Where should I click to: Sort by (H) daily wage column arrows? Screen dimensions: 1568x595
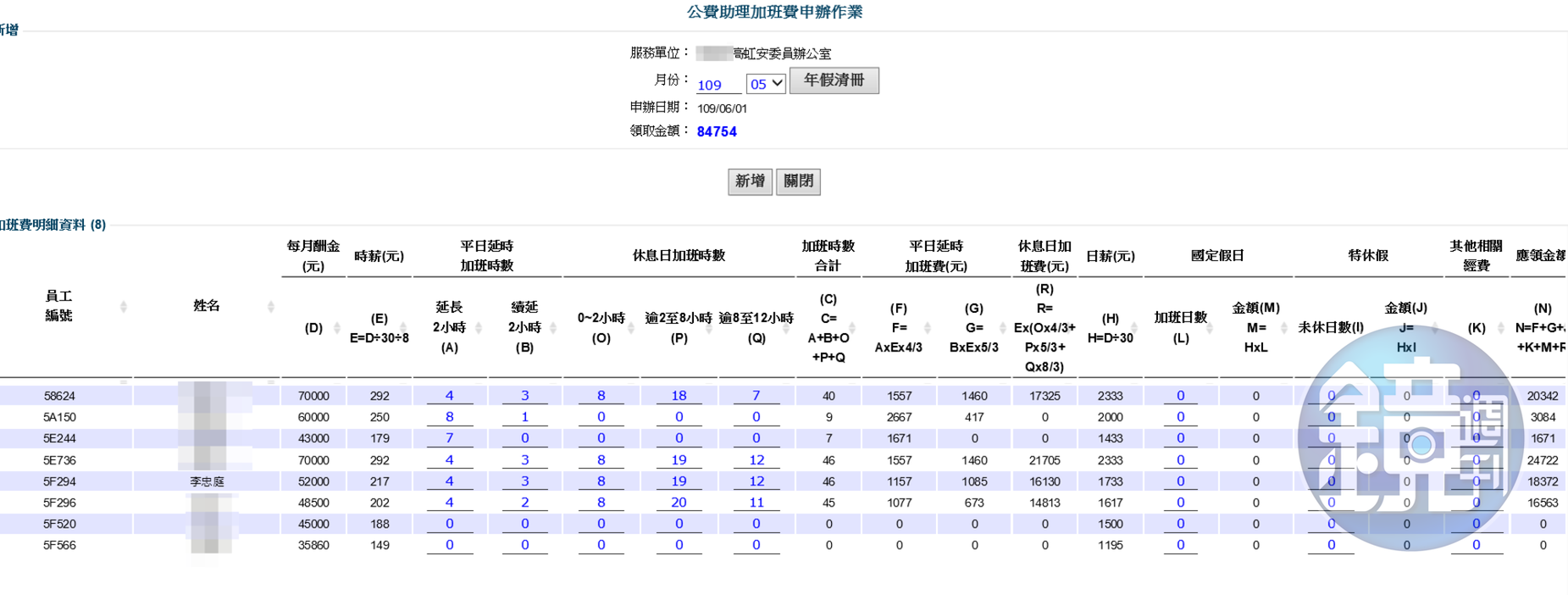1133,328
